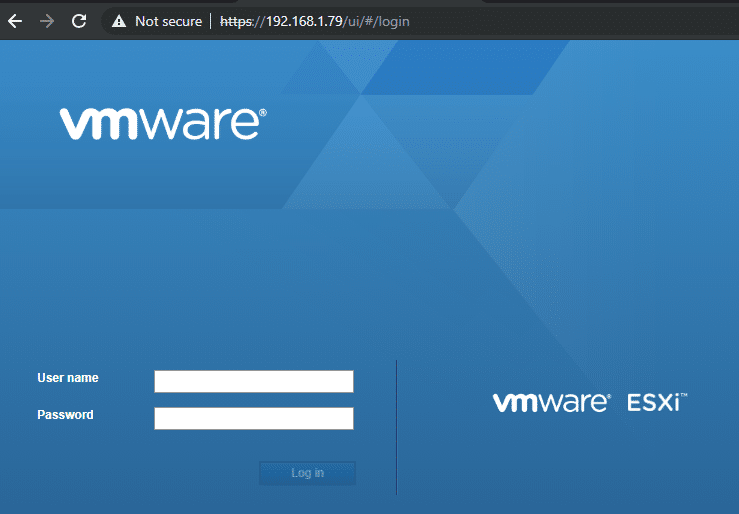Screen dimensions: 739x514
Task: Focus the User name field
Action: point(254,381)
